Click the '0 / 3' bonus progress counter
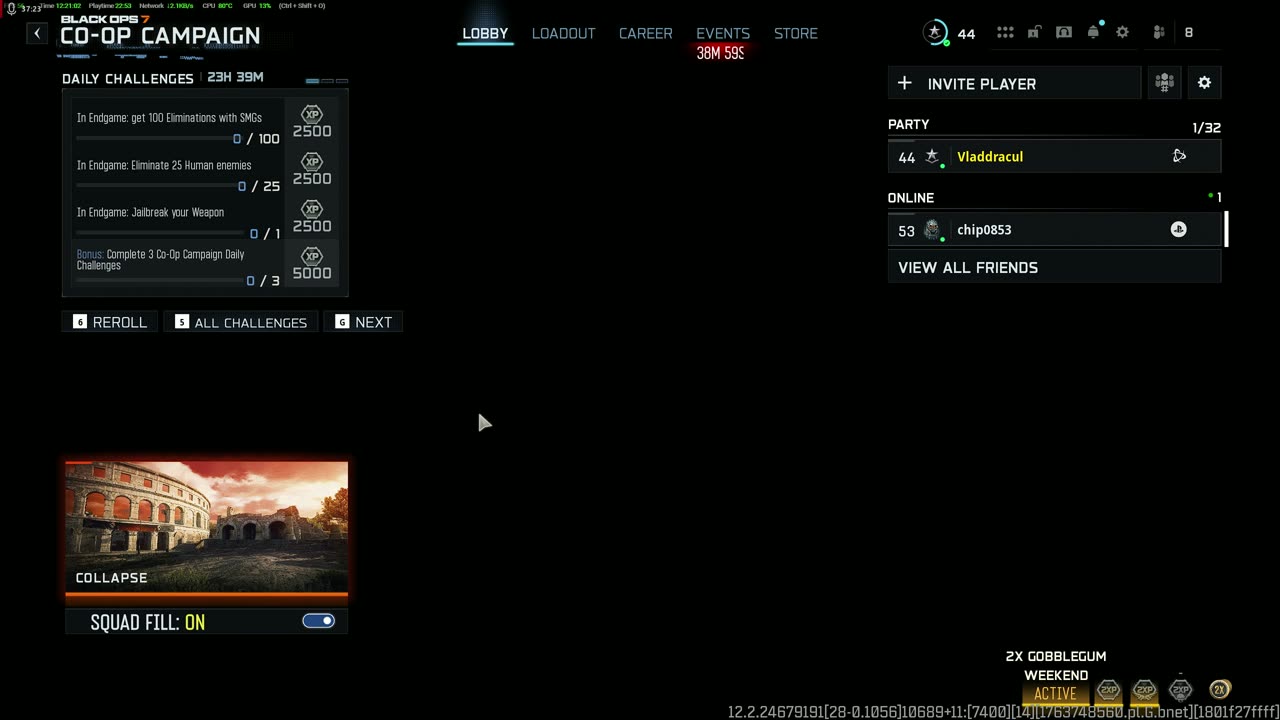Viewport: 1280px width, 720px height. pyautogui.click(x=263, y=281)
